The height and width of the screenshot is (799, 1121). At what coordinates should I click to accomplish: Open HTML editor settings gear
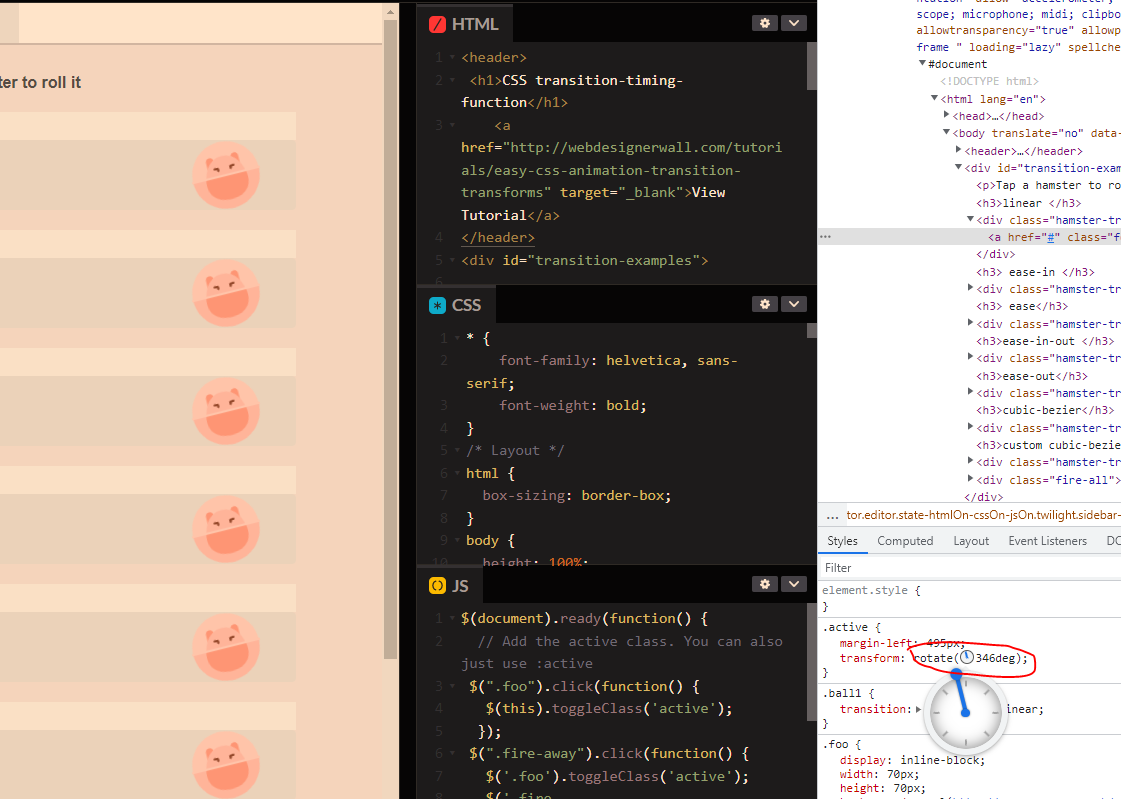[766, 23]
